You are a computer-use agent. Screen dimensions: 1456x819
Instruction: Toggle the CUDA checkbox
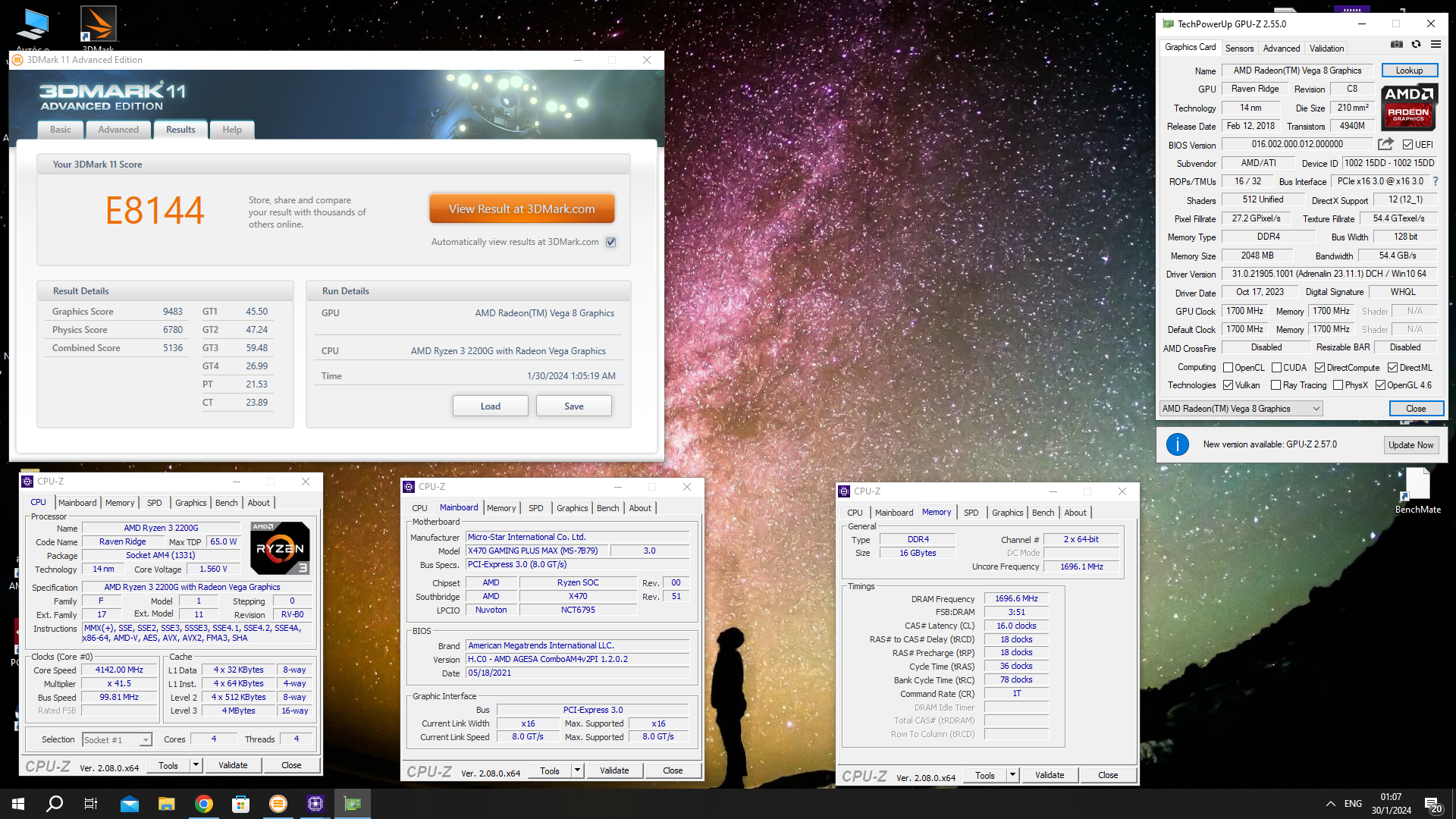(1276, 368)
